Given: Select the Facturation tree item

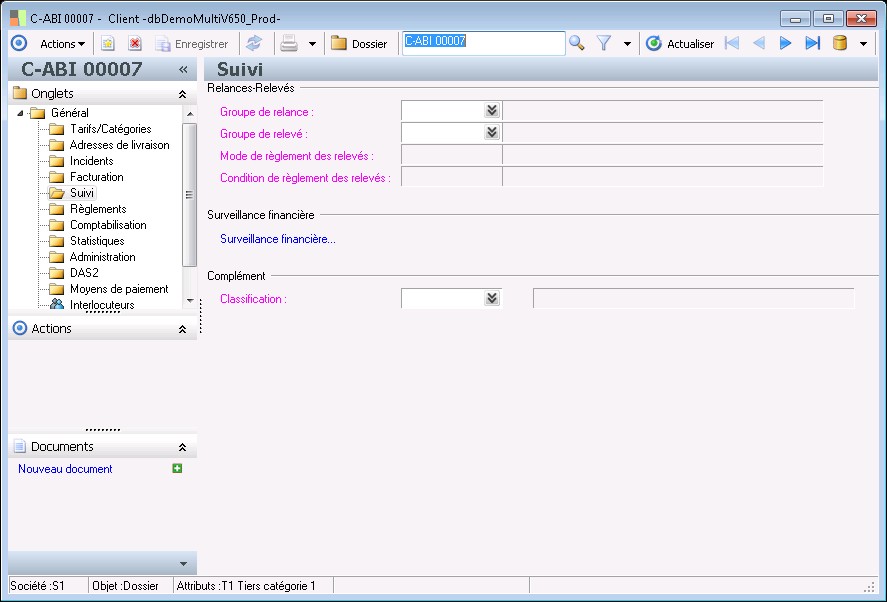Looking at the screenshot, I should click(96, 177).
